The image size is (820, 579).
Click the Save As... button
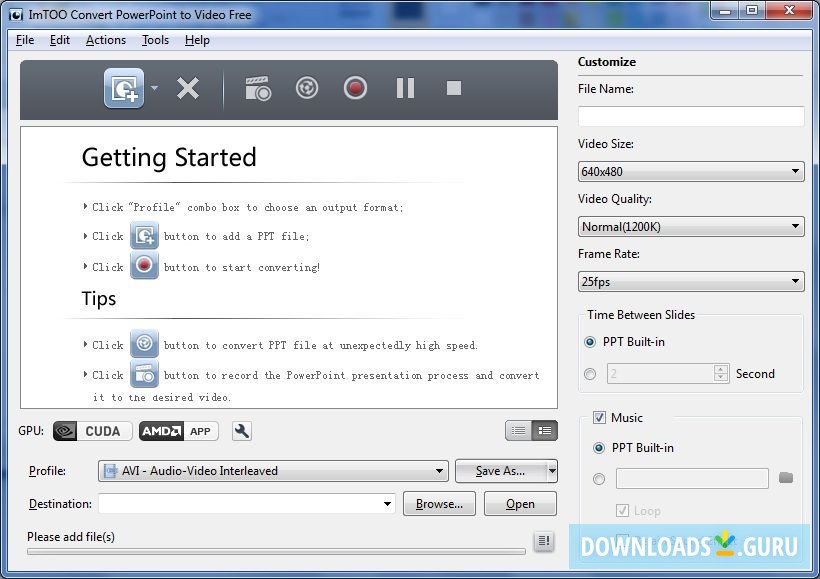[500, 471]
